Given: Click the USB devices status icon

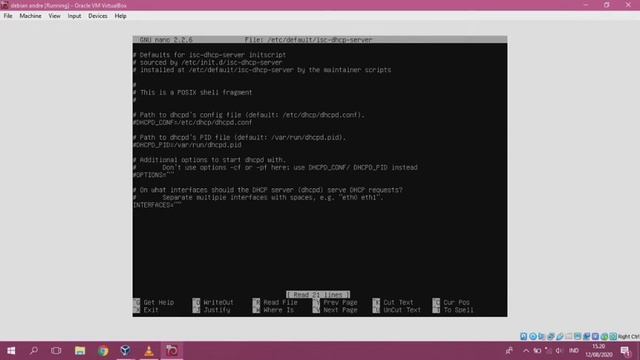Looking at the screenshot, I should tap(560, 336).
